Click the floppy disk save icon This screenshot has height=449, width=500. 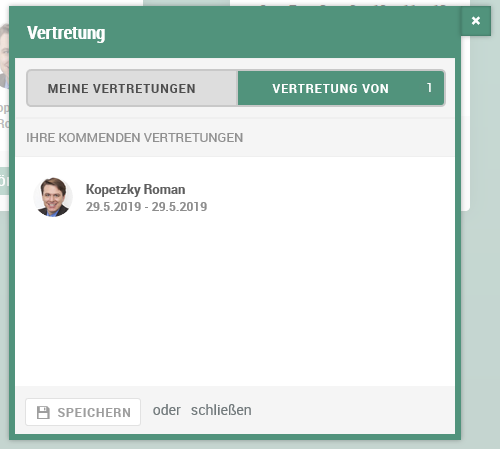tap(43, 412)
